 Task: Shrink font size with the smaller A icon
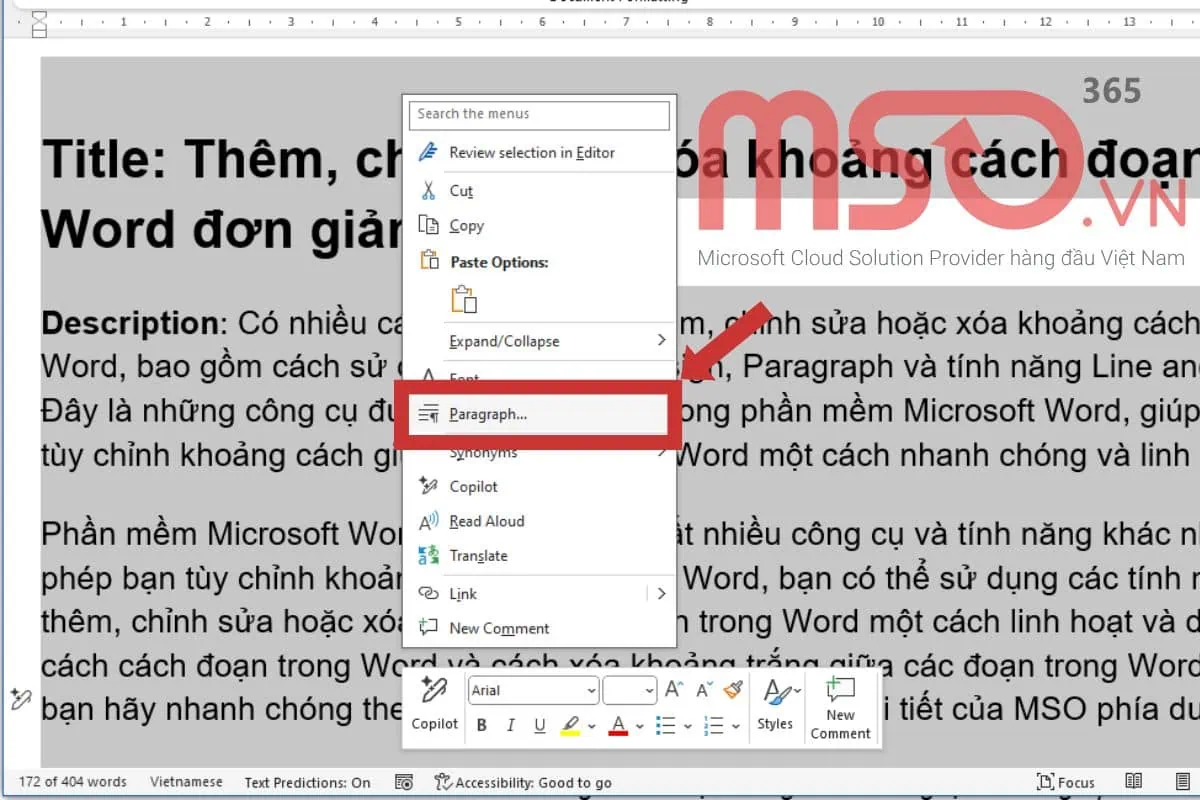[x=704, y=690]
